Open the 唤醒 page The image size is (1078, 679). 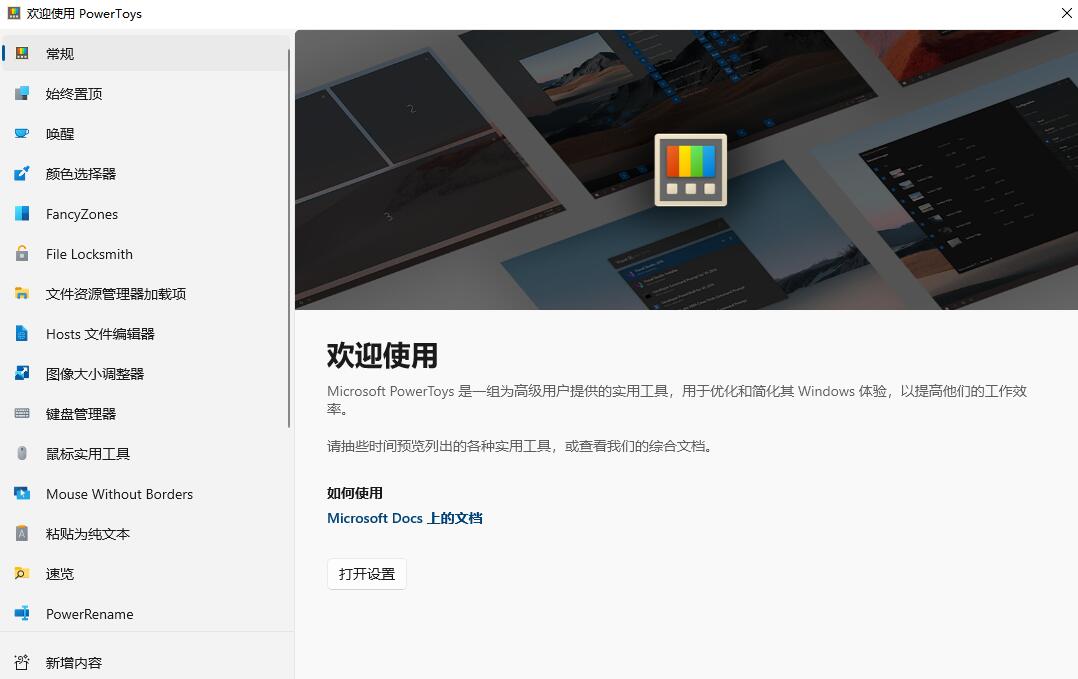(145, 133)
